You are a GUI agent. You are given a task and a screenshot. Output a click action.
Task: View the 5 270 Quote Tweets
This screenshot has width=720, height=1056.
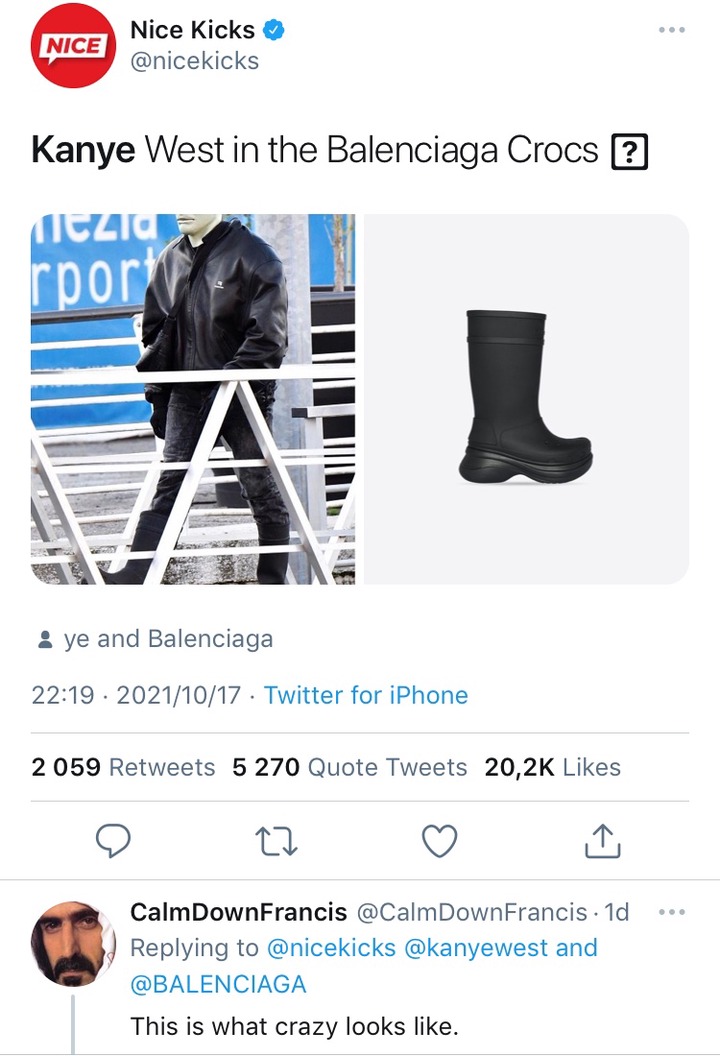(x=350, y=767)
